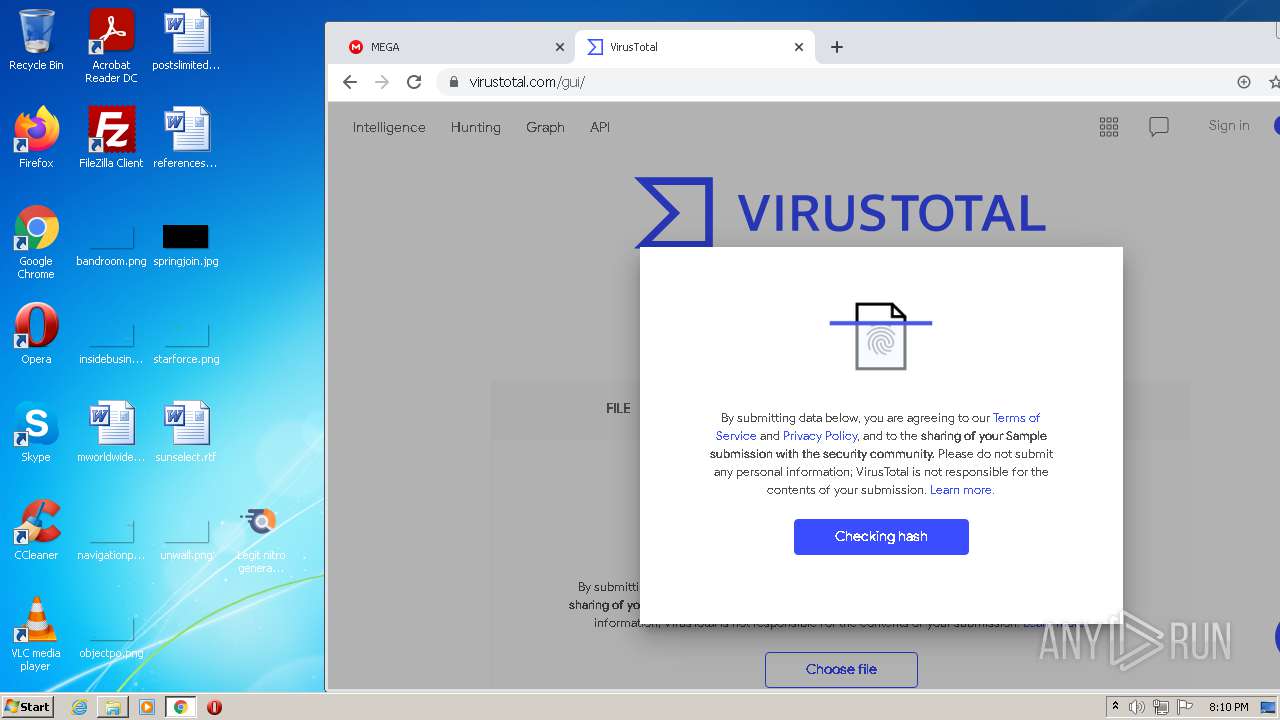Open the volume speaker tray icon
Image resolution: width=1280 pixels, height=720 pixels.
point(1136,707)
